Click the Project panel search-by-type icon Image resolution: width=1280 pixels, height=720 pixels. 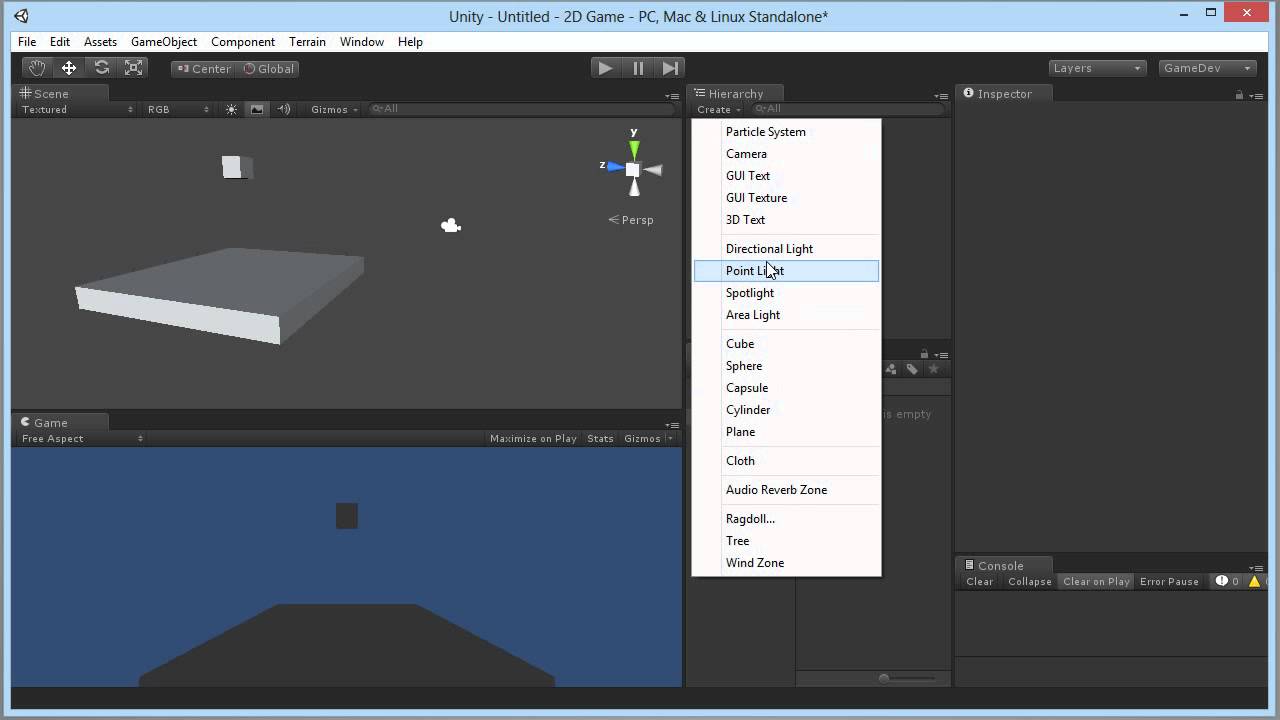pos(890,369)
